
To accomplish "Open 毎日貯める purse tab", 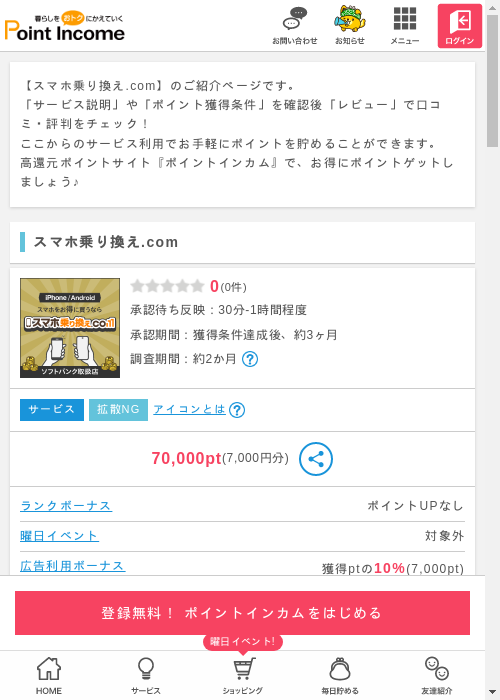I will pos(340,676).
